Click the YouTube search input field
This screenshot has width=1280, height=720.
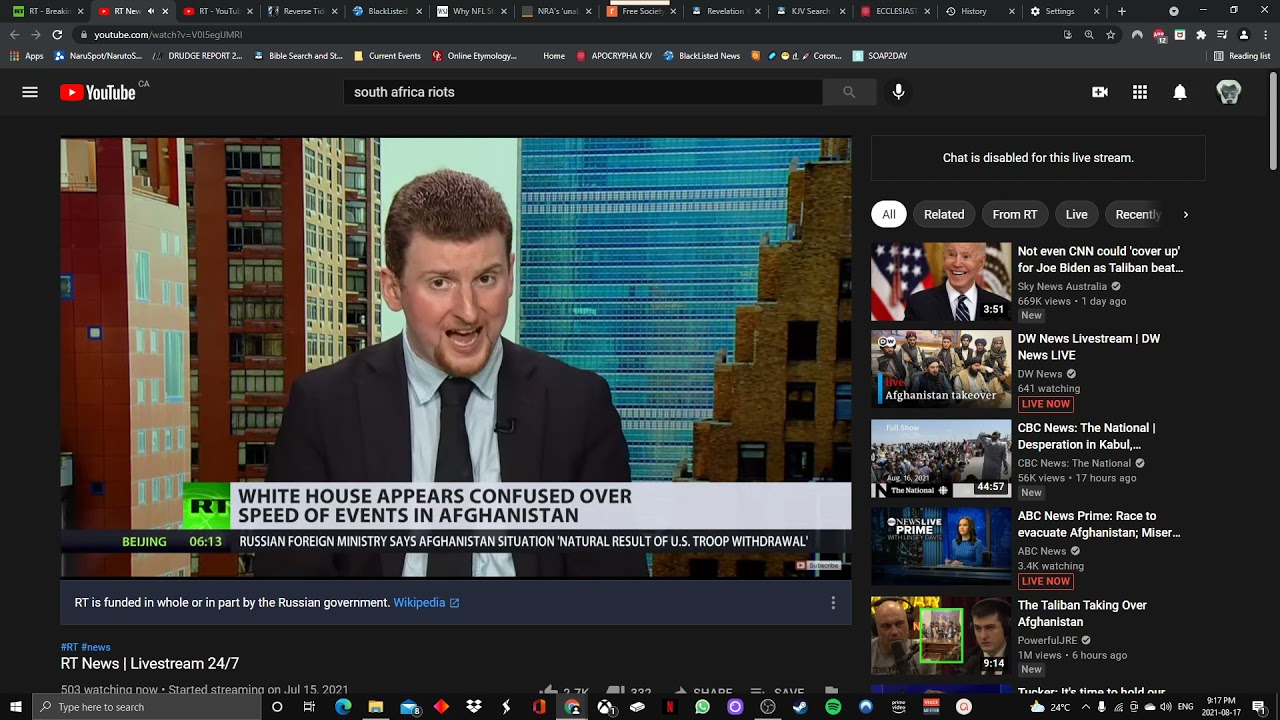[x=582, y=92]
